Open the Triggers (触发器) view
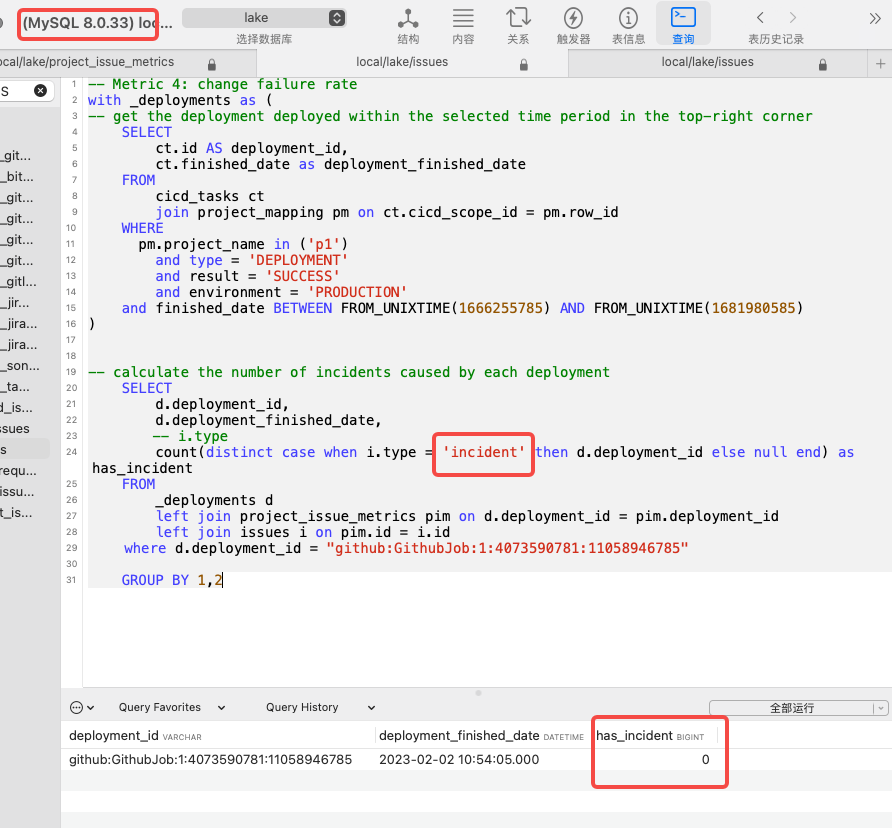The height and width of the screenshot is (828, 892). pos(573,24)
